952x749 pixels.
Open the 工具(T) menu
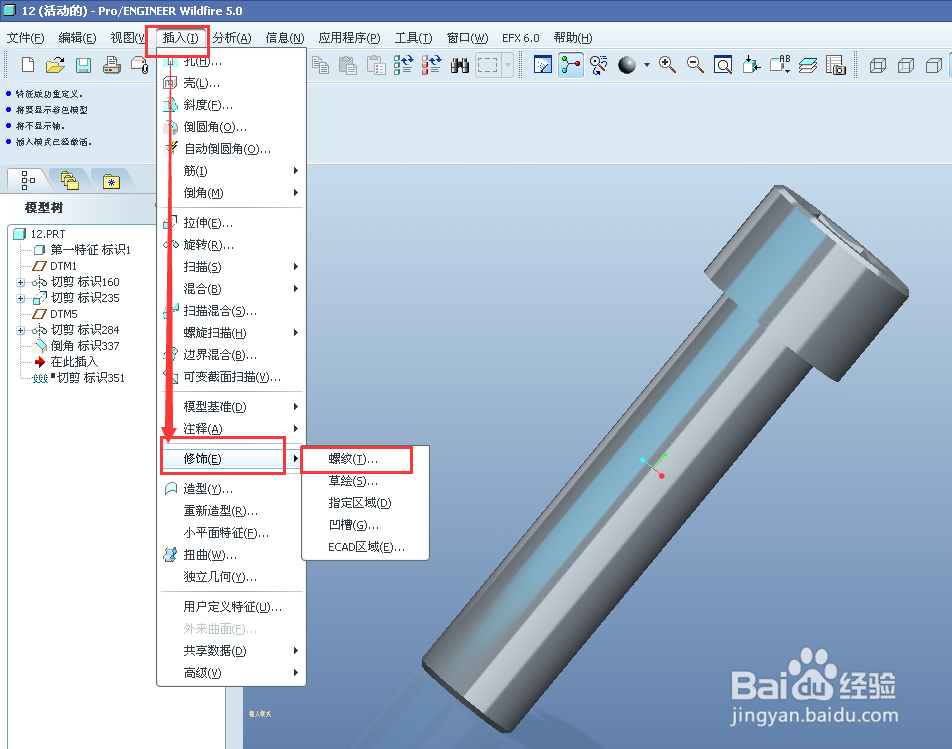[x=413, y=38]
